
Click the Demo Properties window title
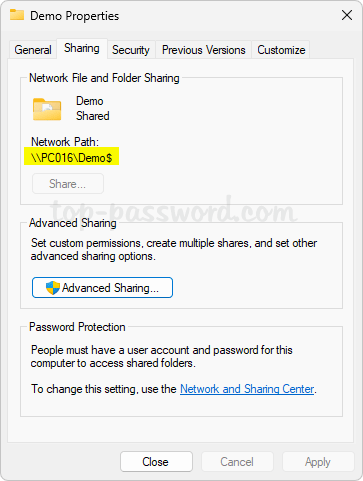pos(74,16)
